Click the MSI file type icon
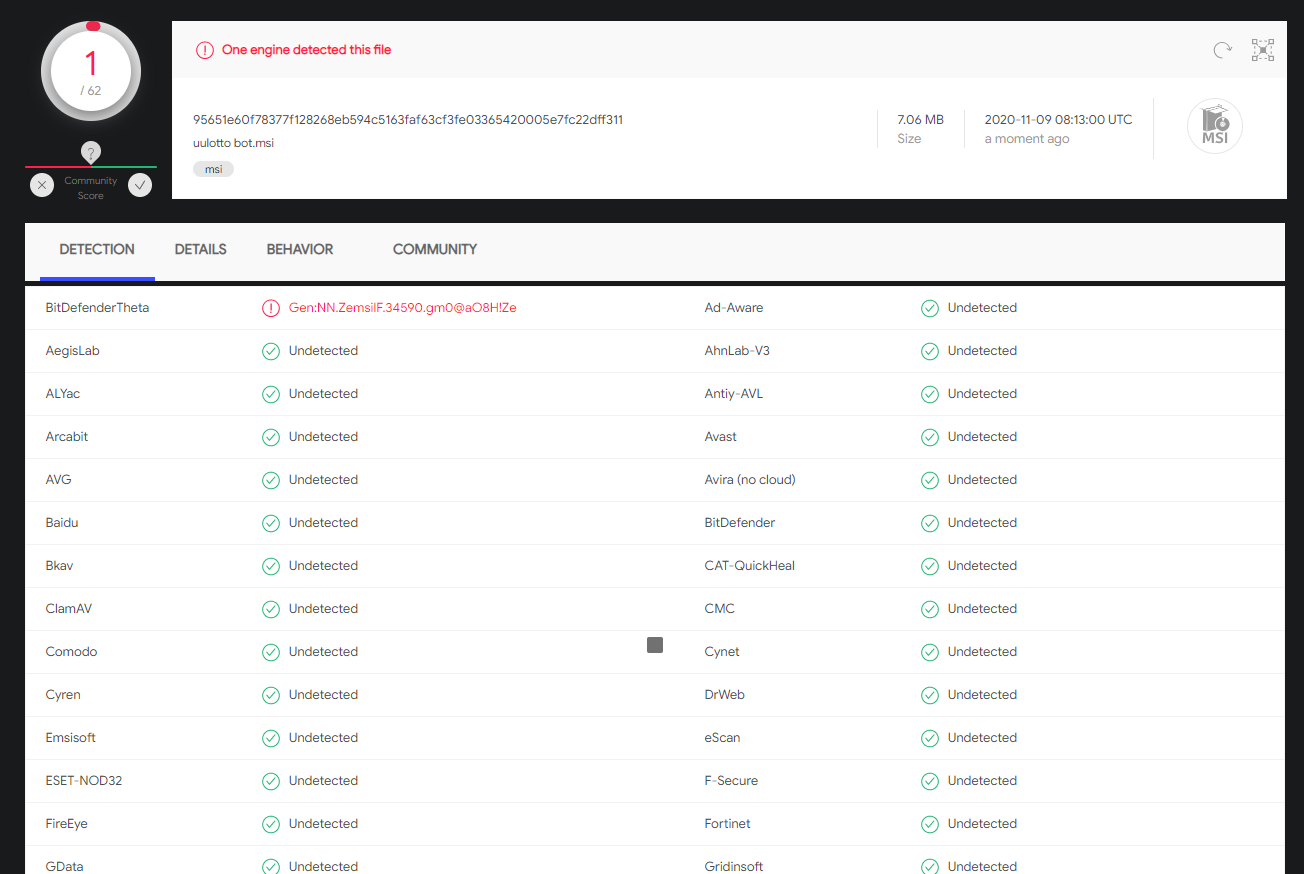 click(1215, 127)
